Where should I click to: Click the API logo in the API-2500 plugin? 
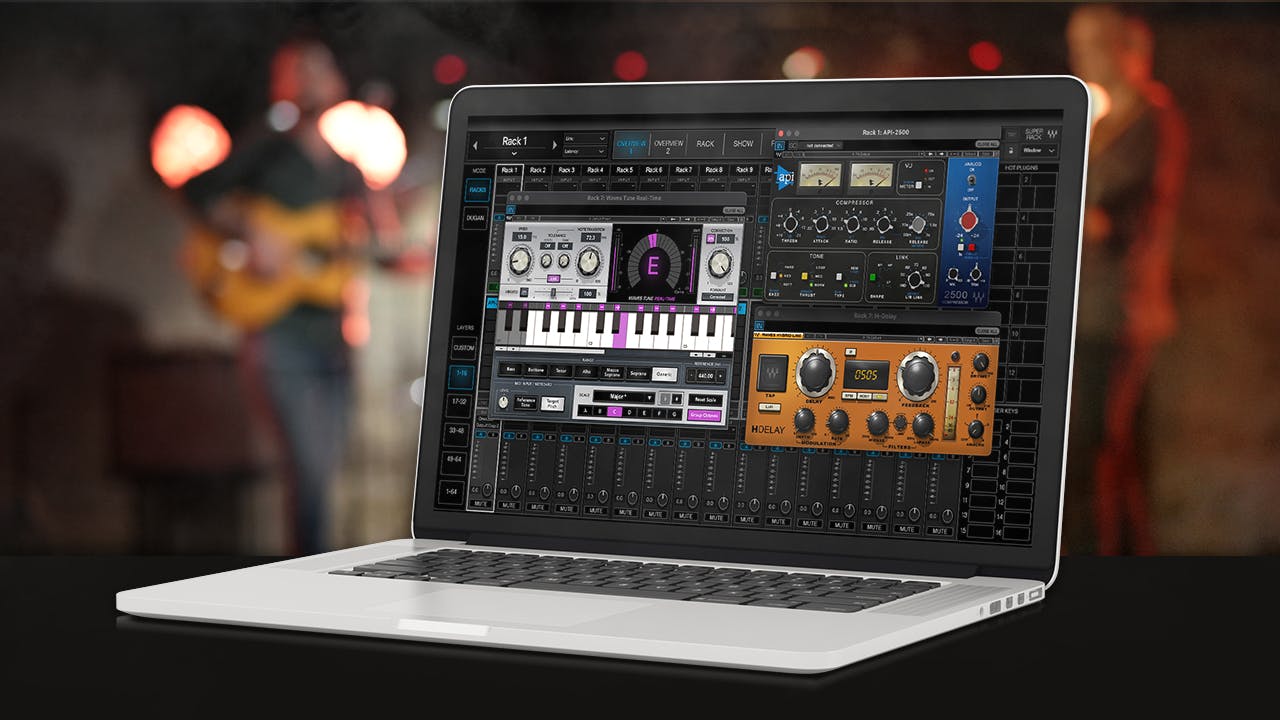[785, 178]
